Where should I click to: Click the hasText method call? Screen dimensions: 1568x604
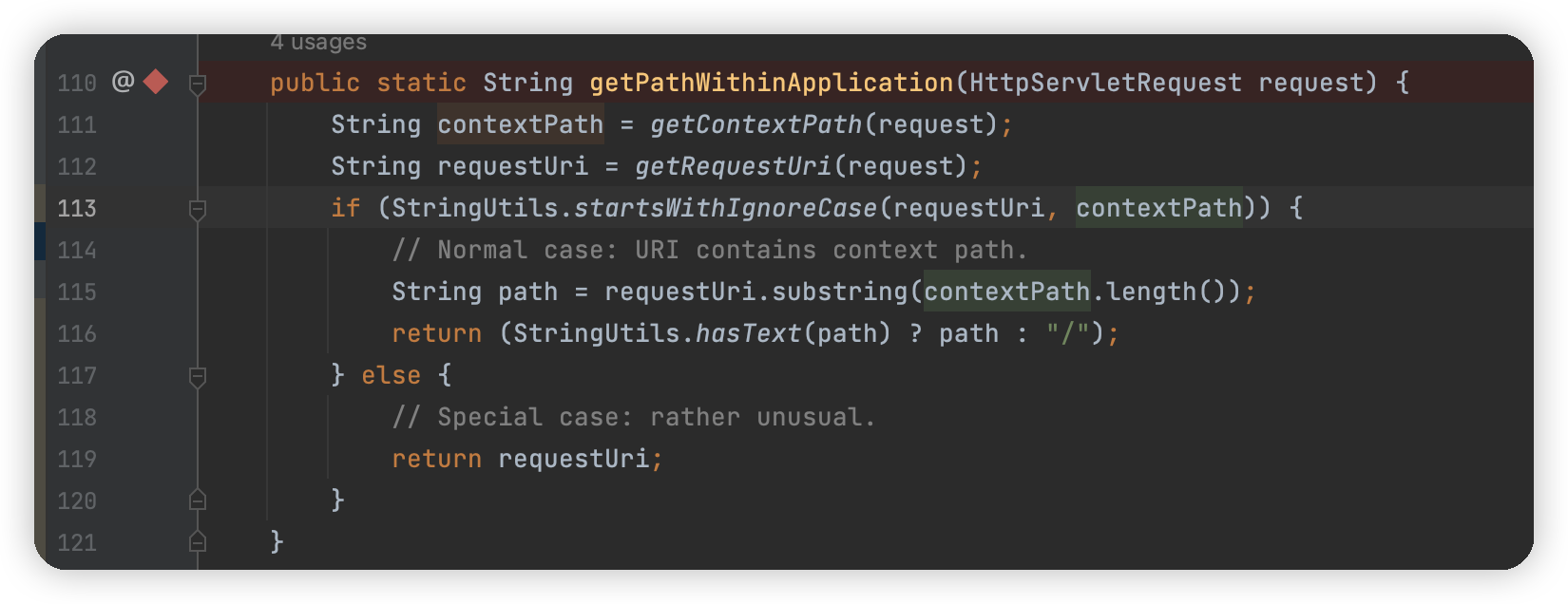point(748,334)
